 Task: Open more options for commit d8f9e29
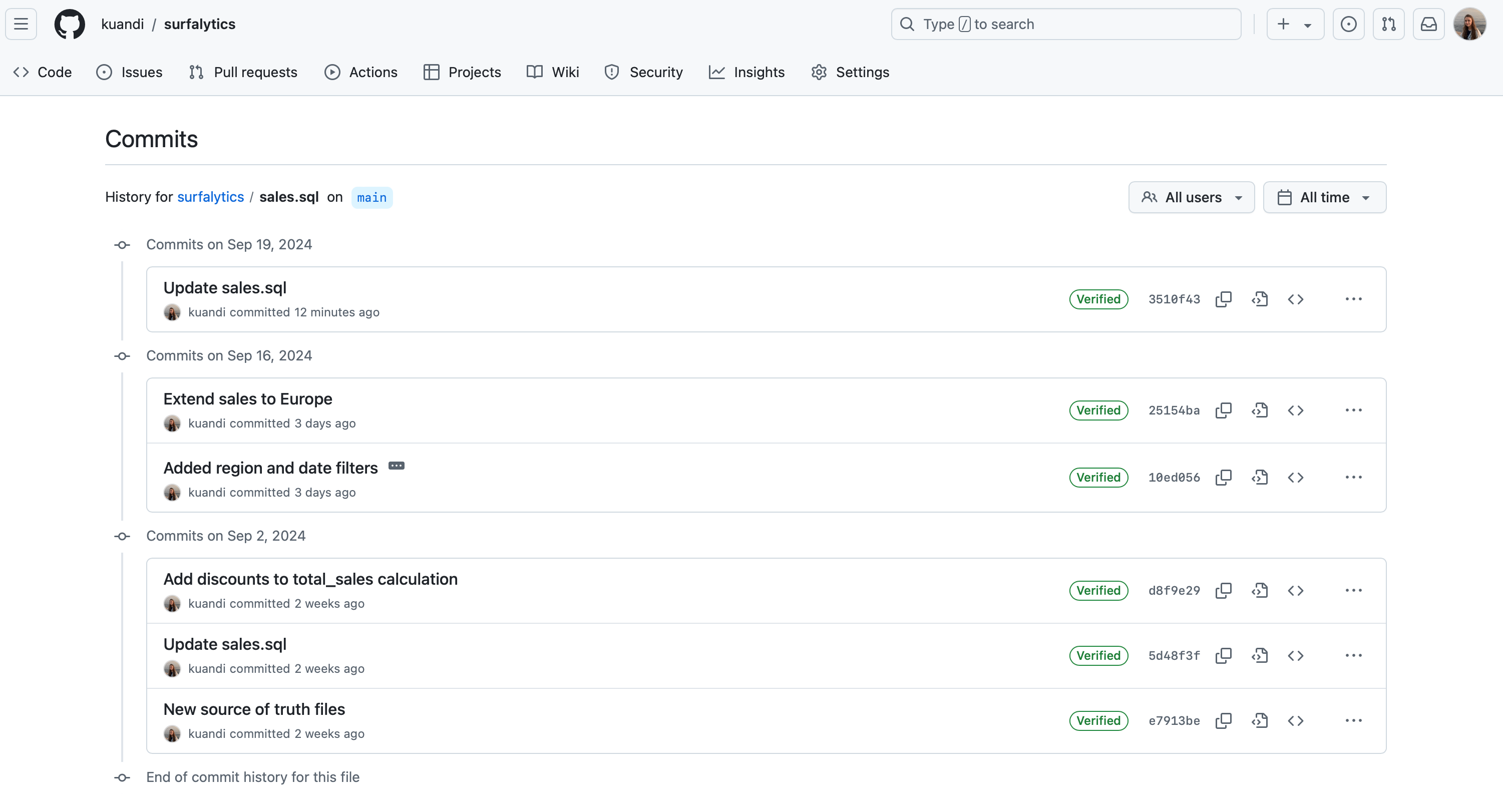tap(1354, 591)
